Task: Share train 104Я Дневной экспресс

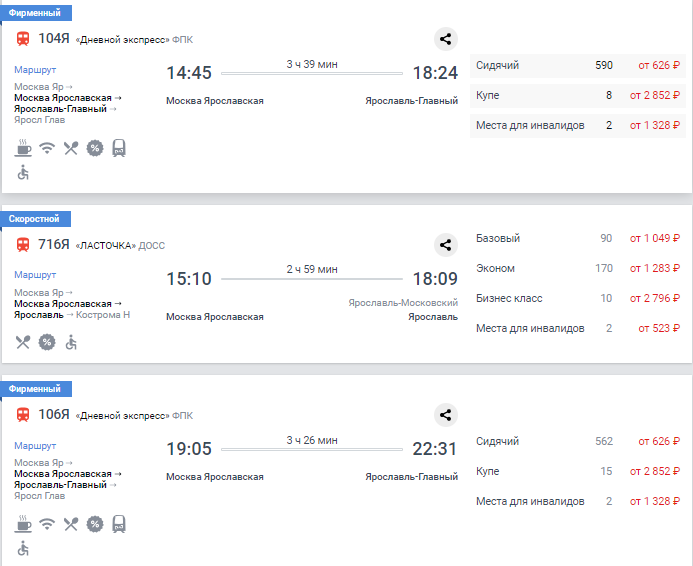Action: (446, 40)
